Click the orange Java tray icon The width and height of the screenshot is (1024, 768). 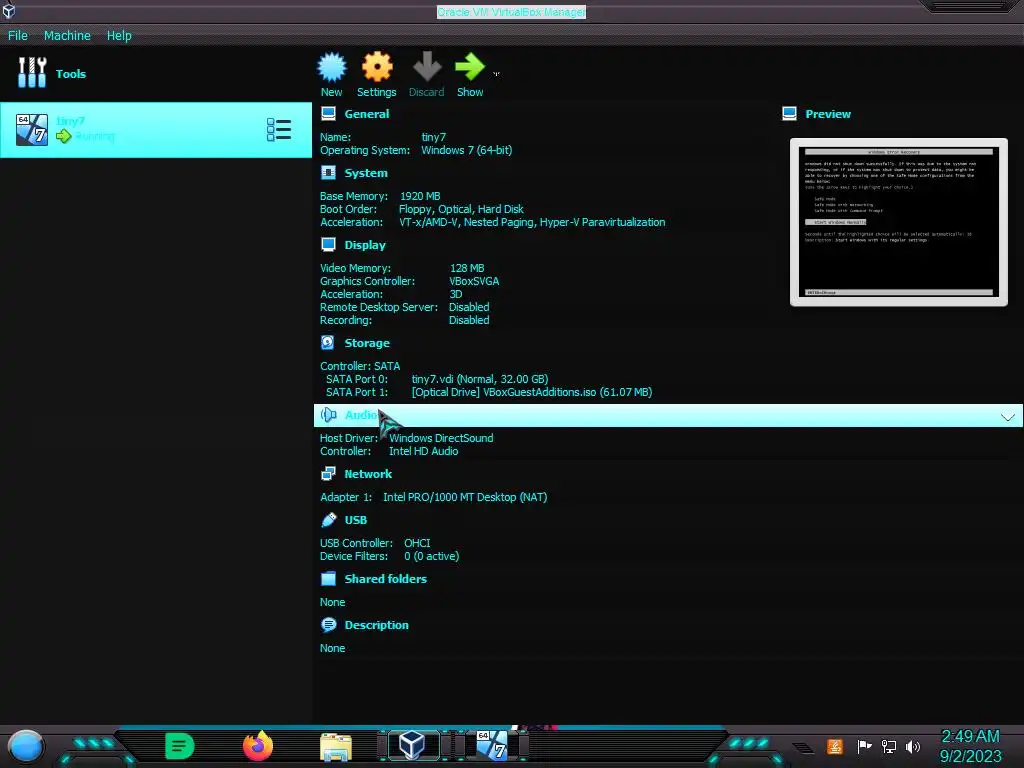(x=835, y=746)
